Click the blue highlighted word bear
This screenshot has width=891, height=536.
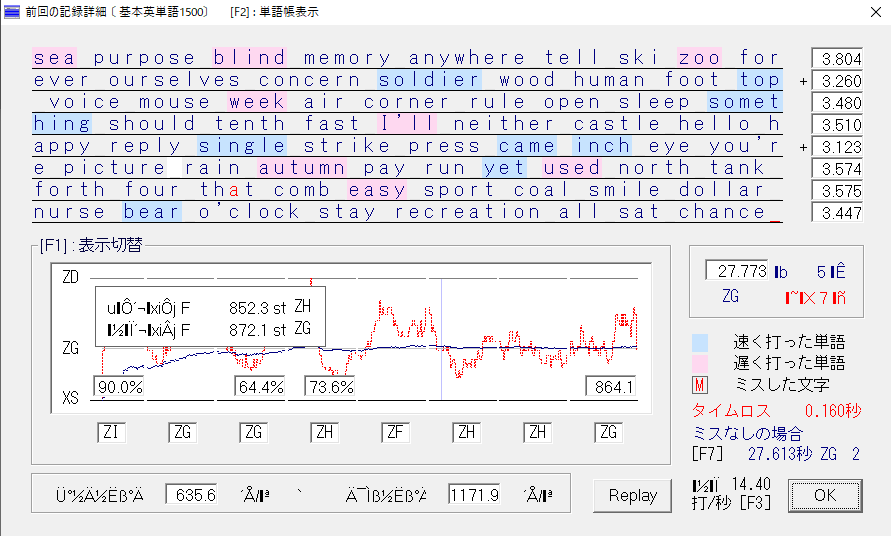coord(152,212)
